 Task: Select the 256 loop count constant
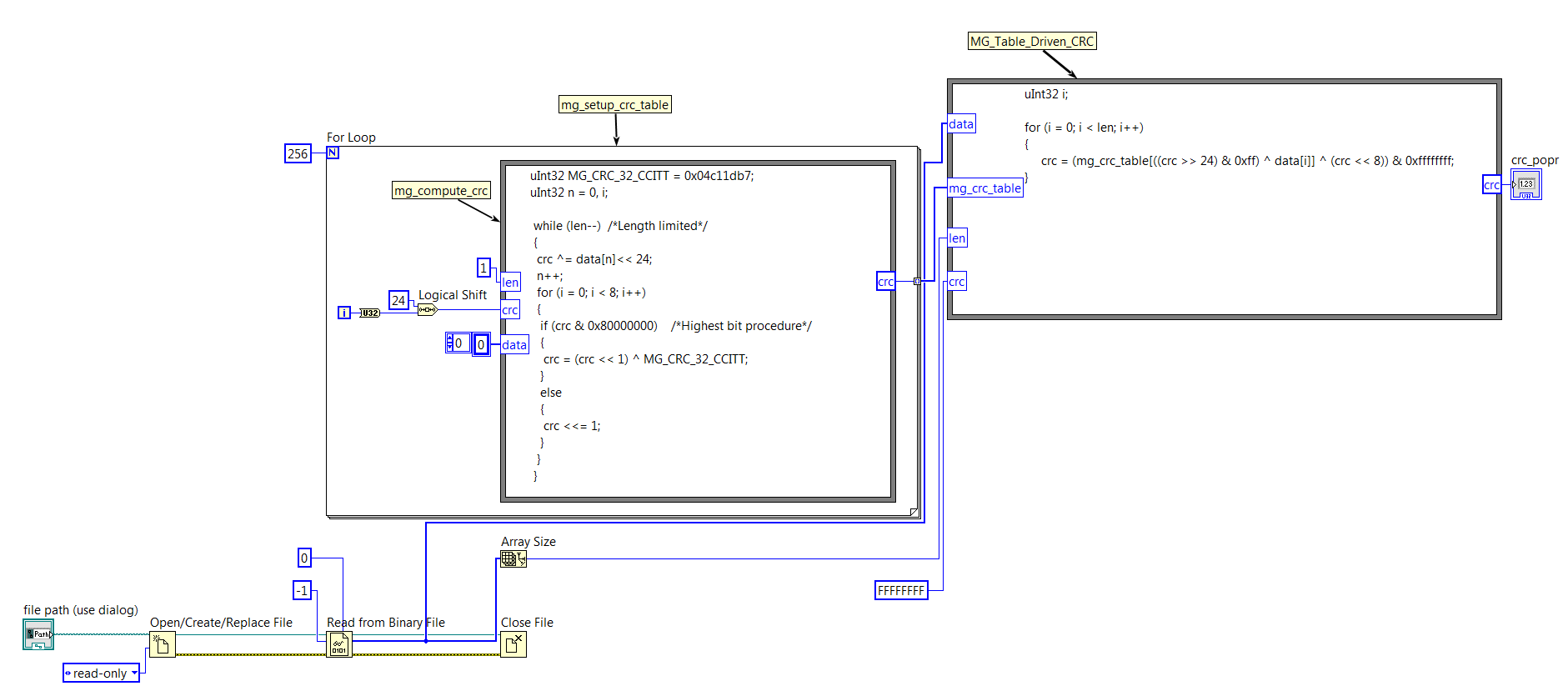coord(298,153)
